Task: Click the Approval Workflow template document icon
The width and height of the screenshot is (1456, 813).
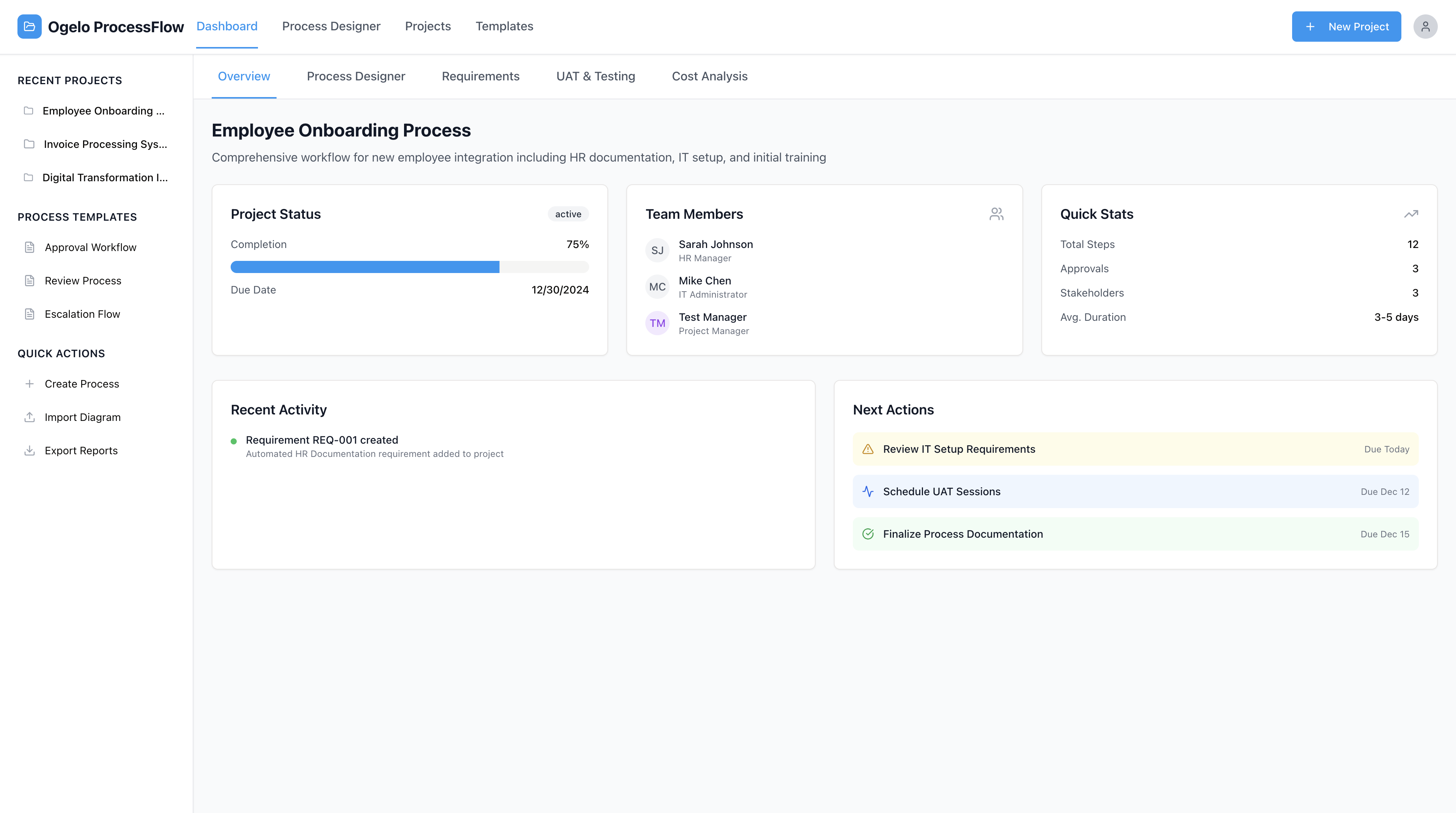Action: (x=29, y=248)
